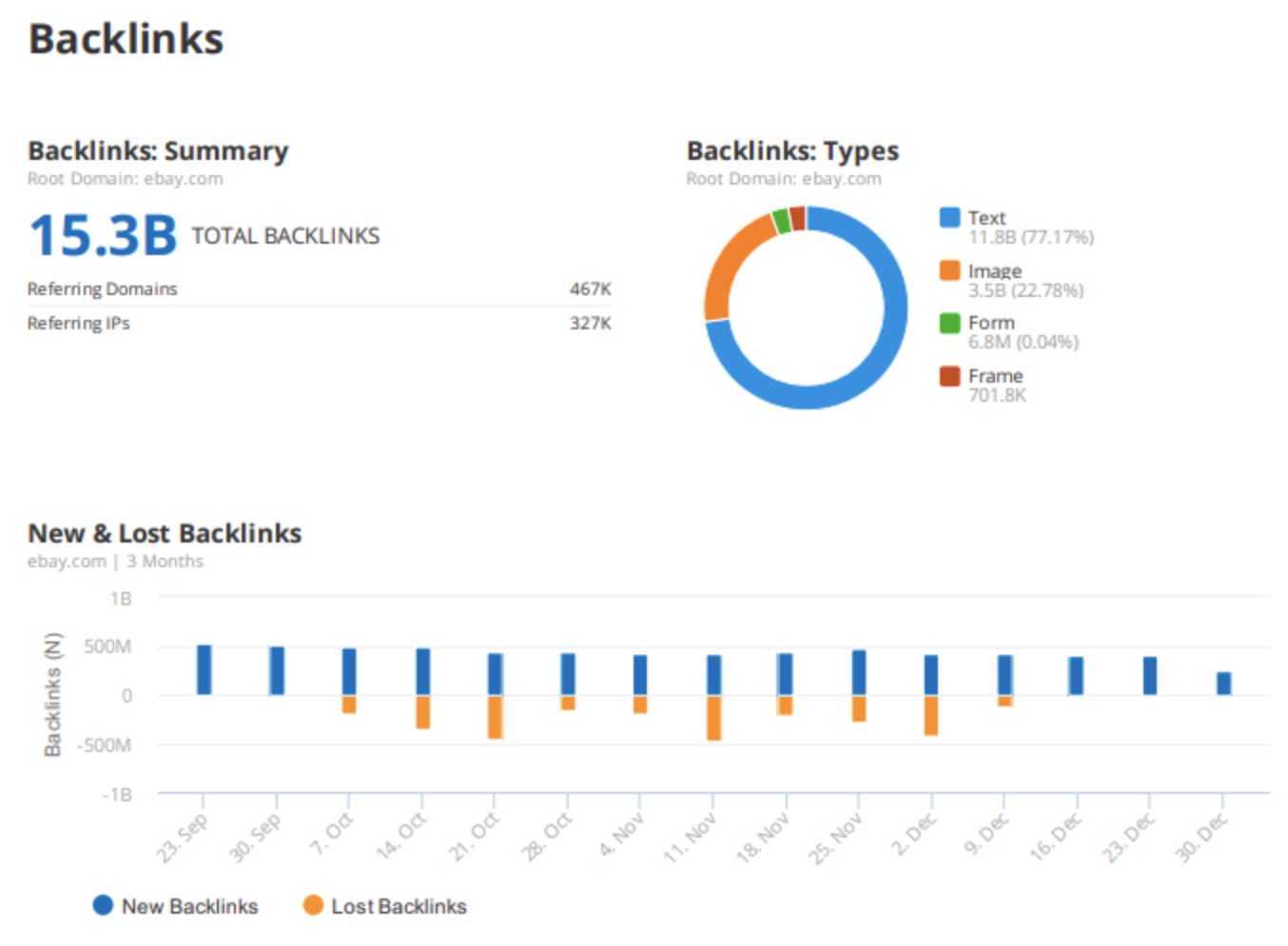Click the 11. Nov x-axis date label

(690, 838)
